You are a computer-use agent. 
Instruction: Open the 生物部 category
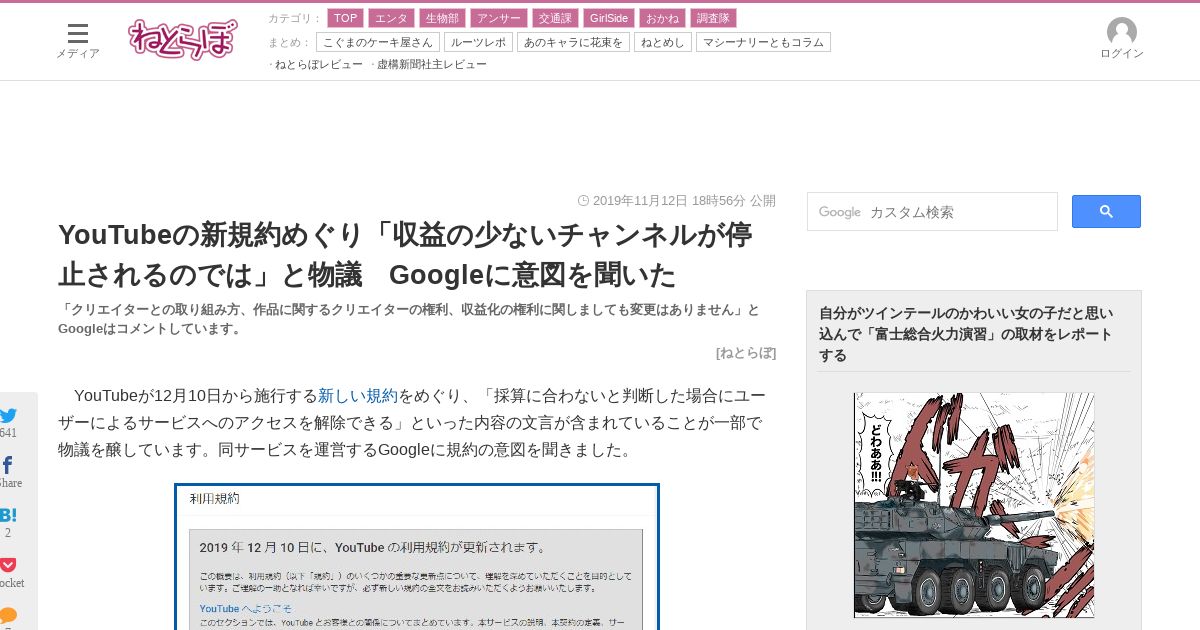coord(442,18)
